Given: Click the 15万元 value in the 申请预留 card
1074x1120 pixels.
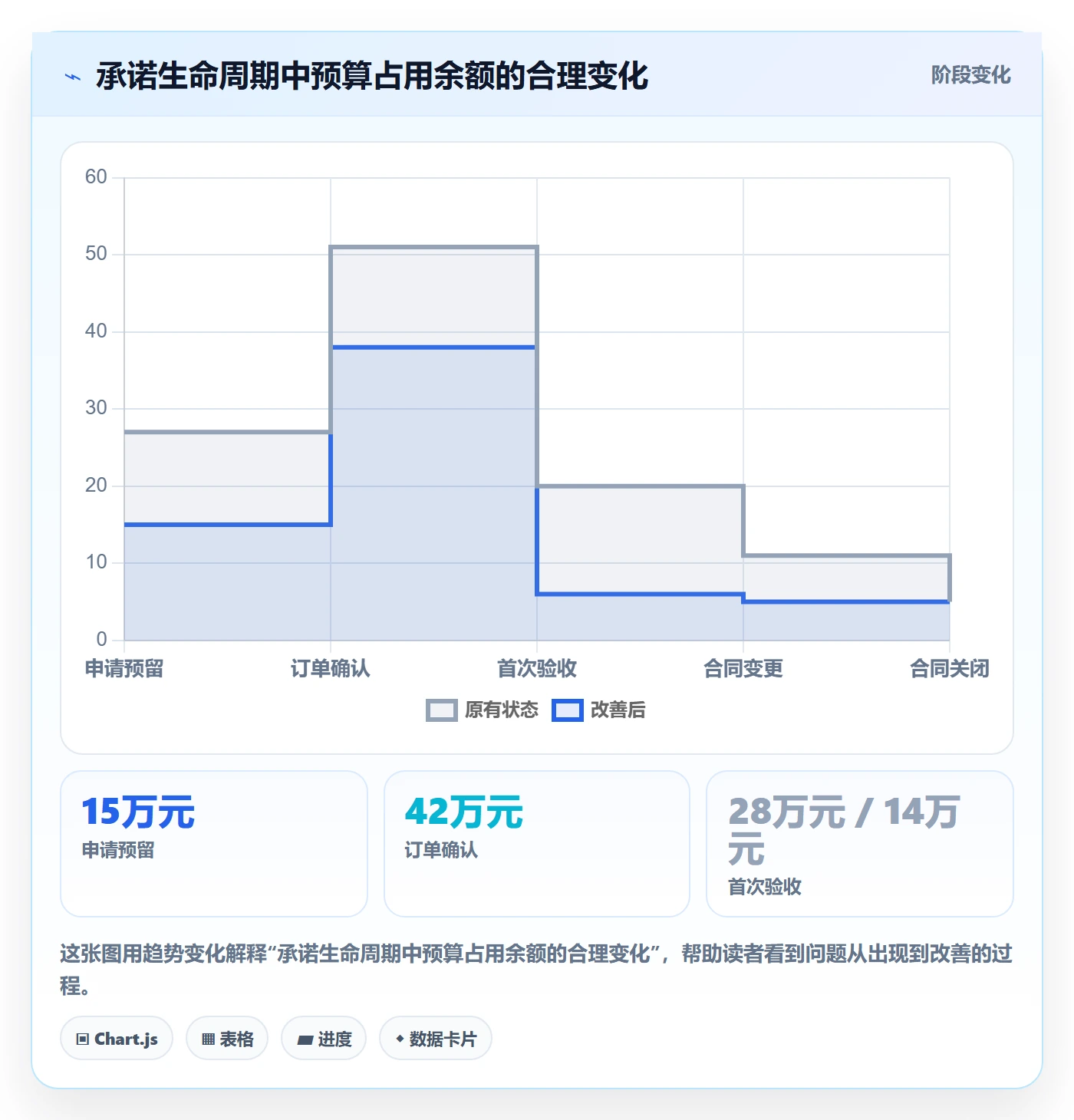Looking at the screenshot, I should (138, 812).
